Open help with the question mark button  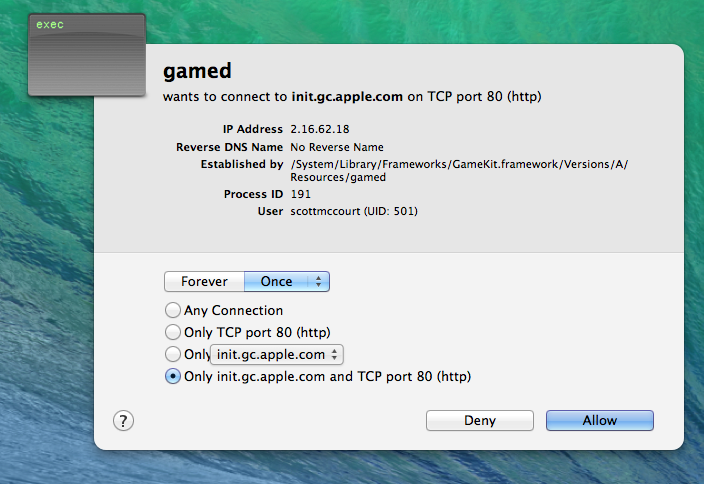click(123, 421)
